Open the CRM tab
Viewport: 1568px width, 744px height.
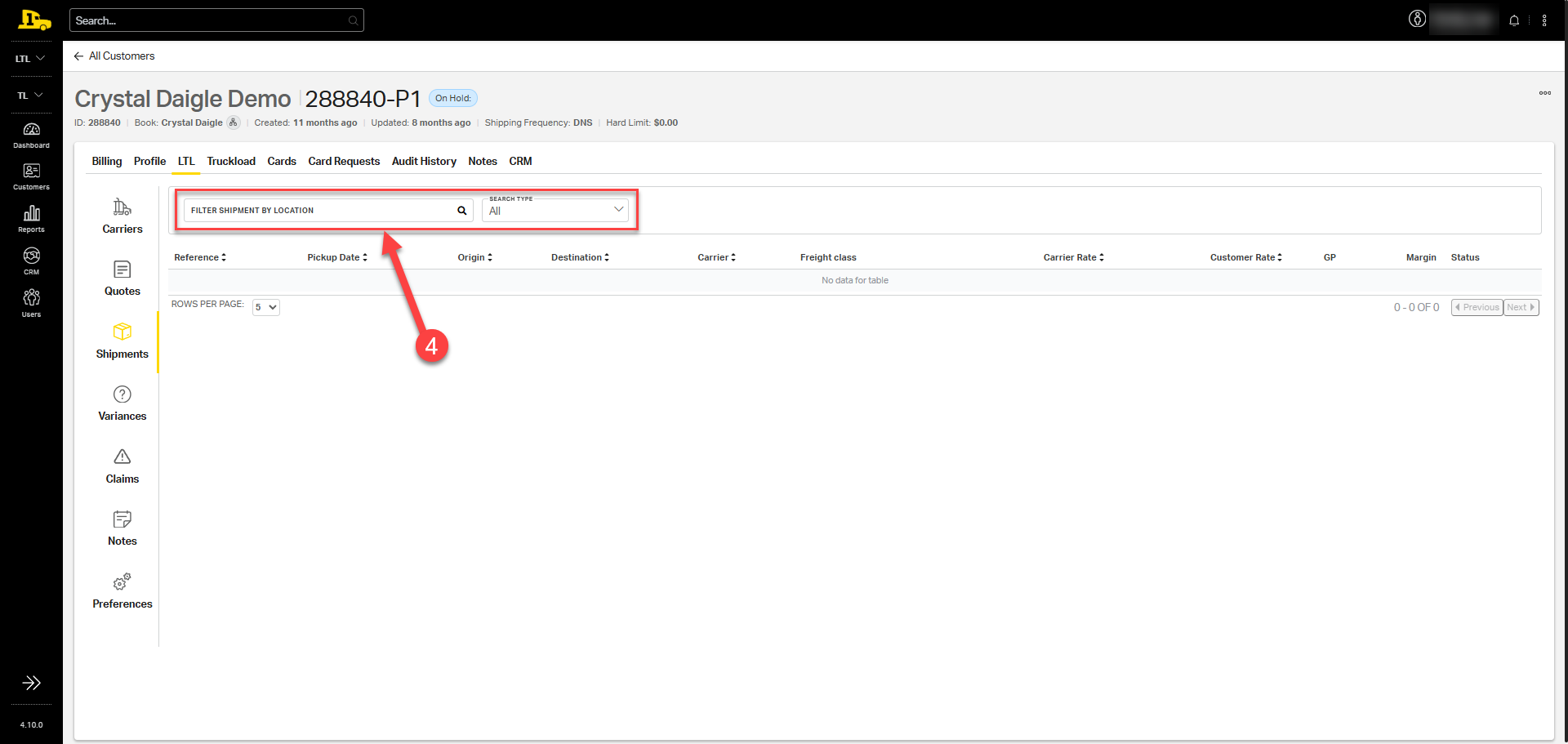point(520,161)
